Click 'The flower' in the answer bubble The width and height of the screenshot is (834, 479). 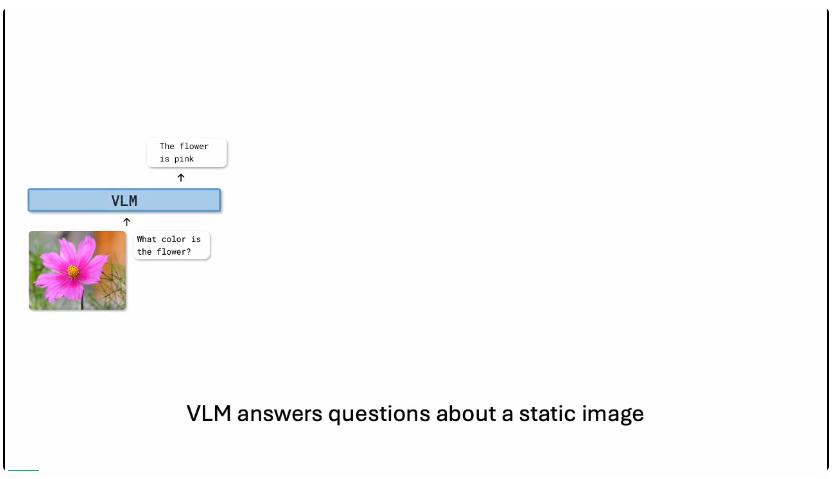click(x=184, y=147)
